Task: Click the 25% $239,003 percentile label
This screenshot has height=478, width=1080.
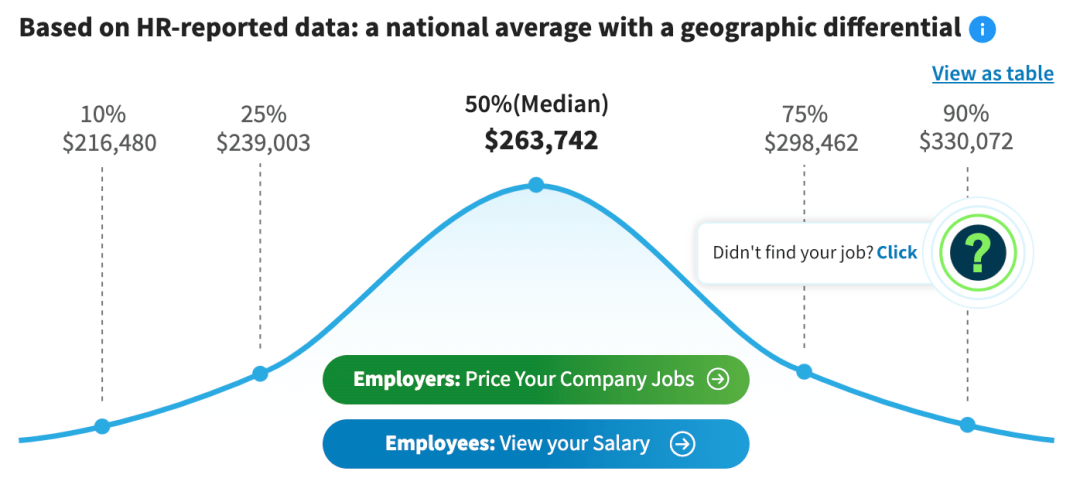Action: tap(263, 130)
